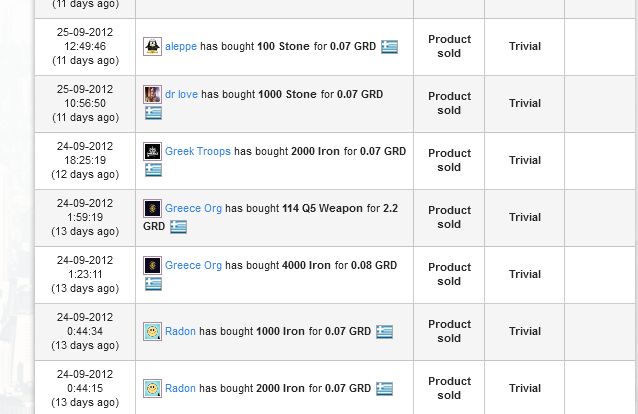
Task: Click Greece Org avatar beside Q5 Weapon purchase
Action: [152, 208]
